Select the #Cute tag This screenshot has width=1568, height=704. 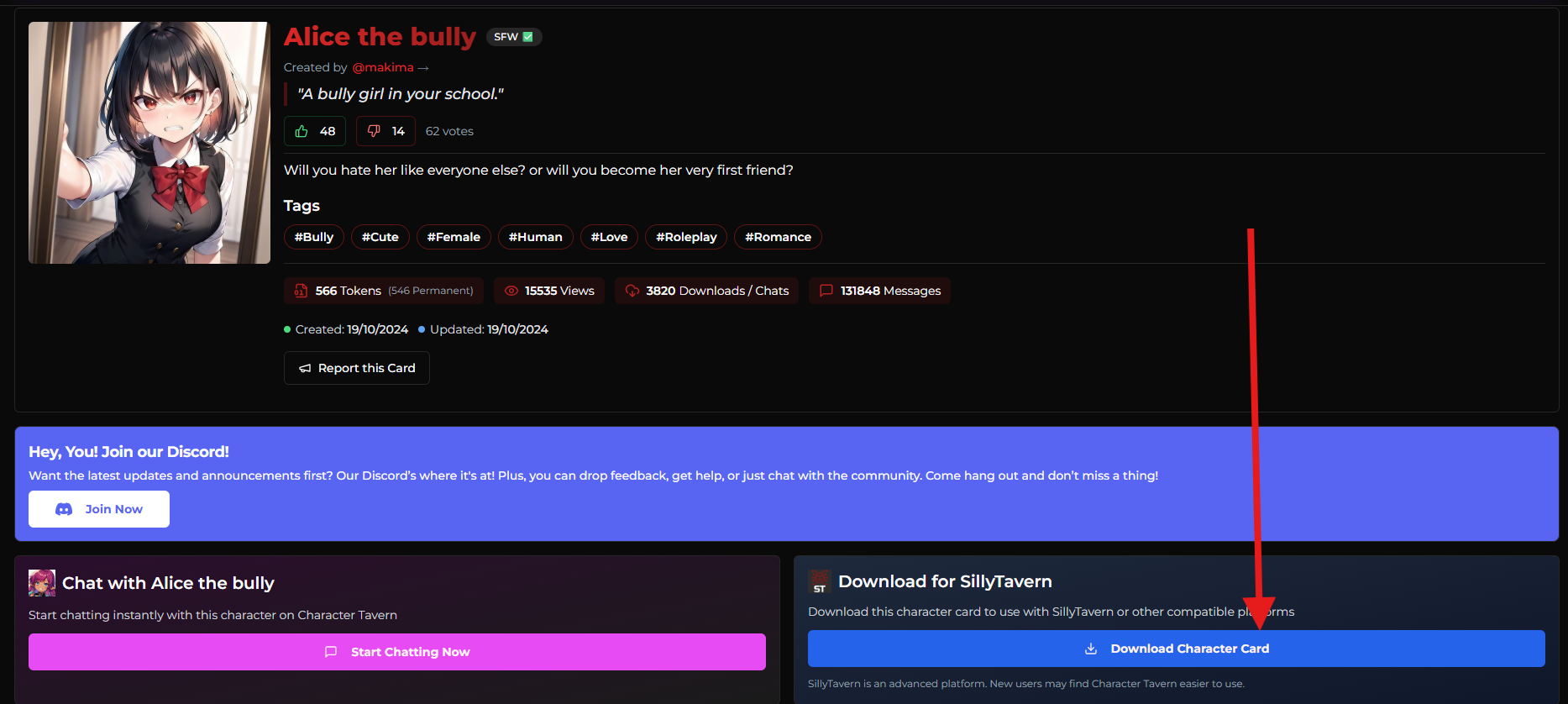(x=380, y=237)
